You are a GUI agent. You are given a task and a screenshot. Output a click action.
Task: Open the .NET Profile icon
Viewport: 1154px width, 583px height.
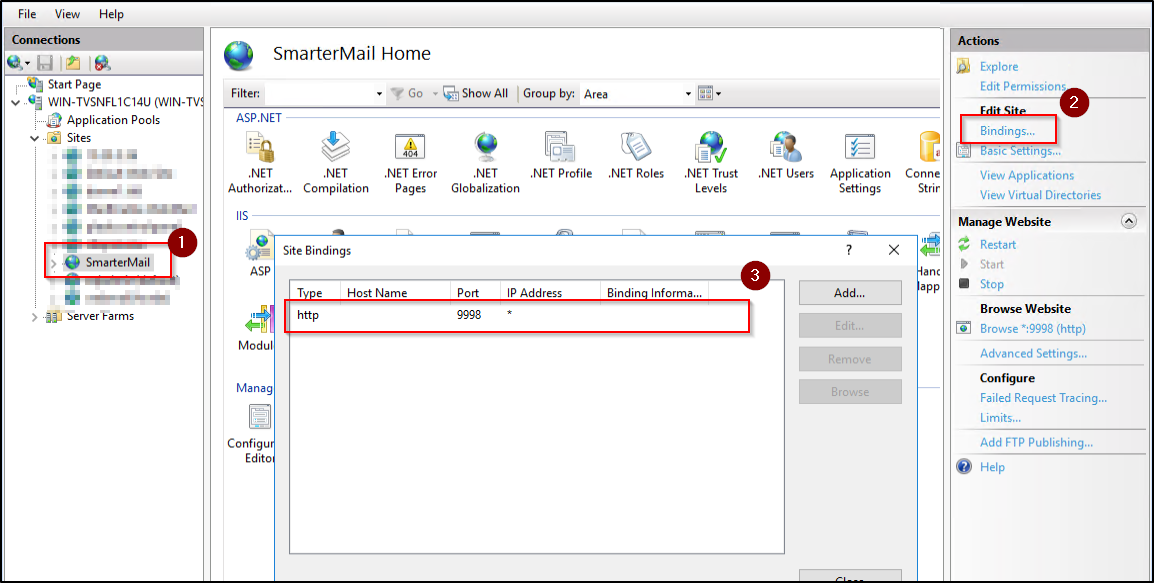[x=560, y=148]
